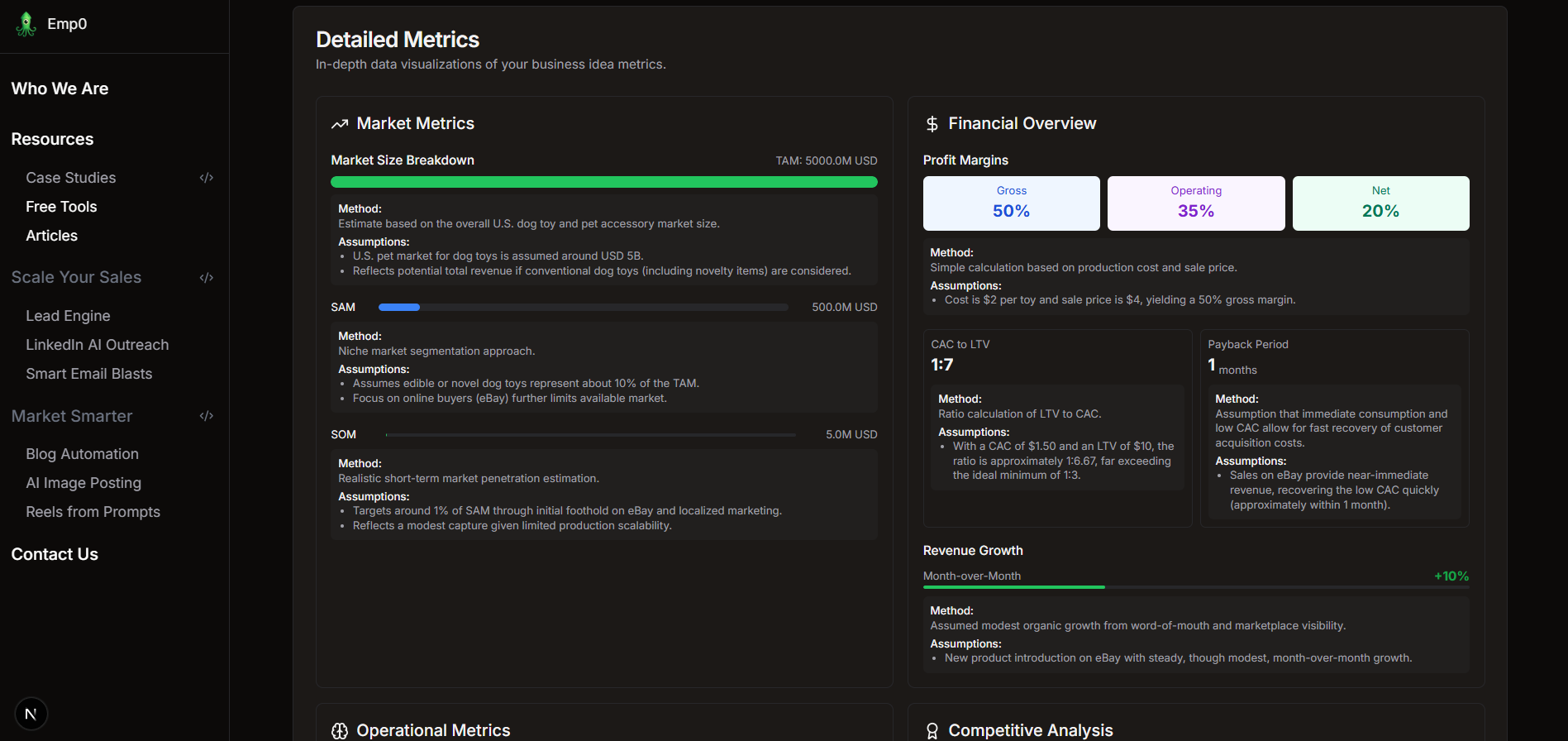Open the Who We Are page
Screen dimensions: 1568x741
[60, 88]
